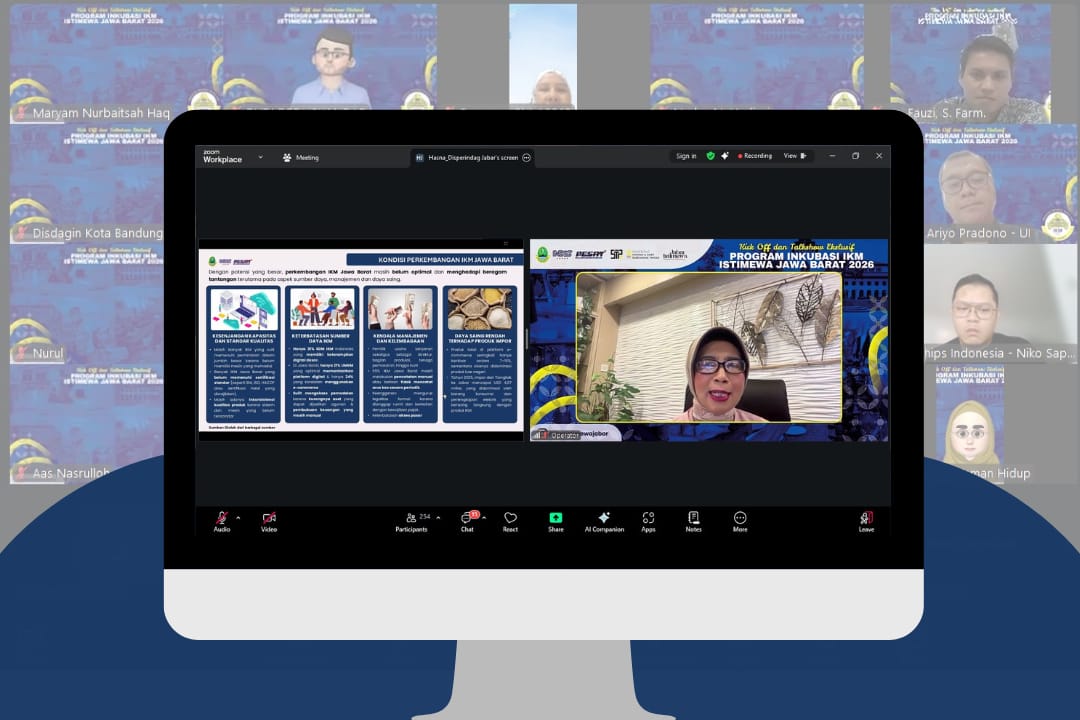1080x720 pixels.
Task: Open the Zoom Workplace dropdown menu
Action: tap(260, 157)
